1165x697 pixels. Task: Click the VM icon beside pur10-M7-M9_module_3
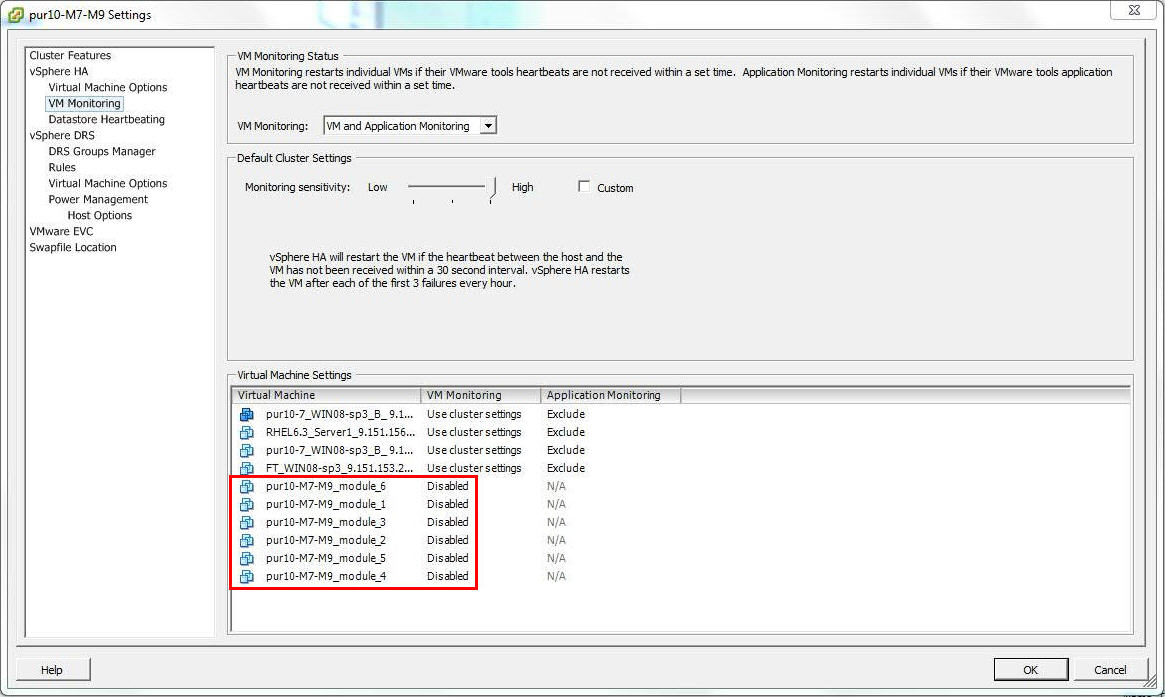tap(246, 522)
